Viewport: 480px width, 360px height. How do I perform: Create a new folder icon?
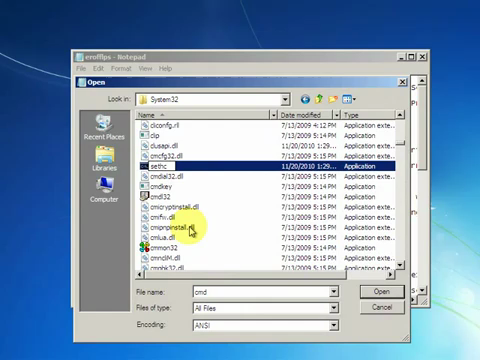[x=333, y=99]
